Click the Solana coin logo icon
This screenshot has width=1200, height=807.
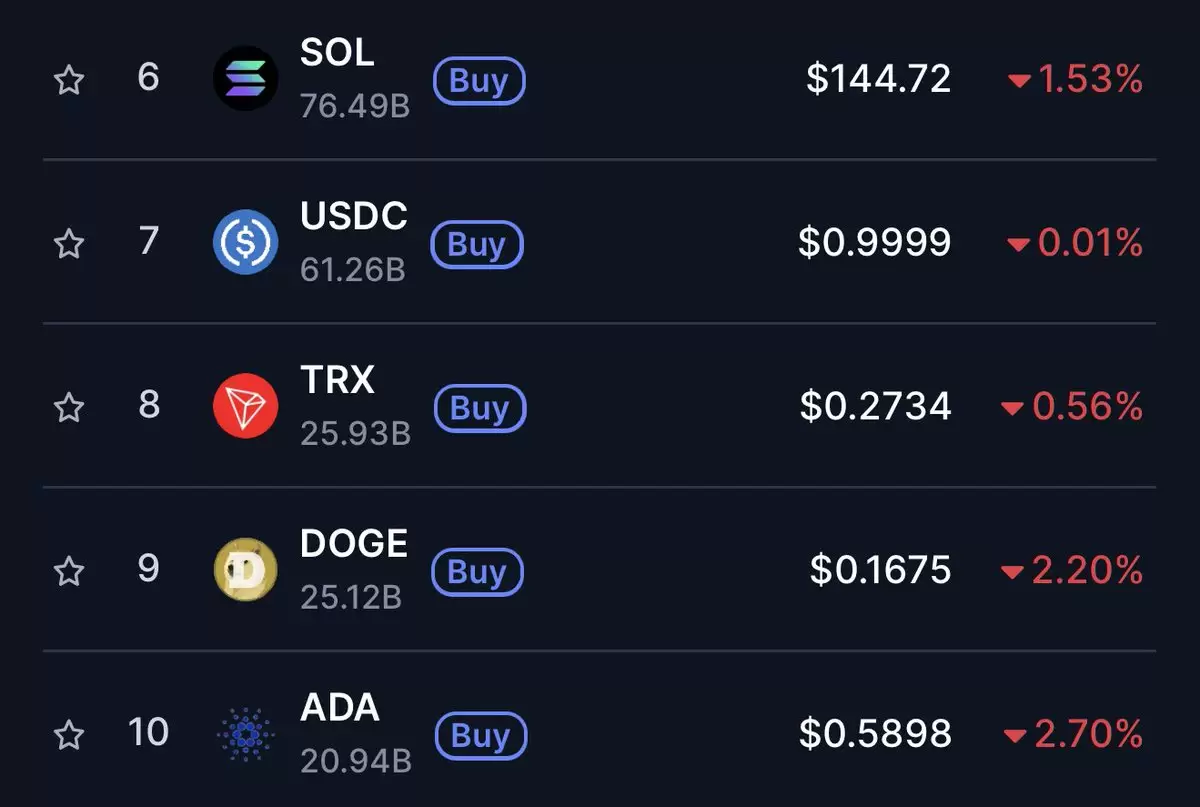(245, 78)
